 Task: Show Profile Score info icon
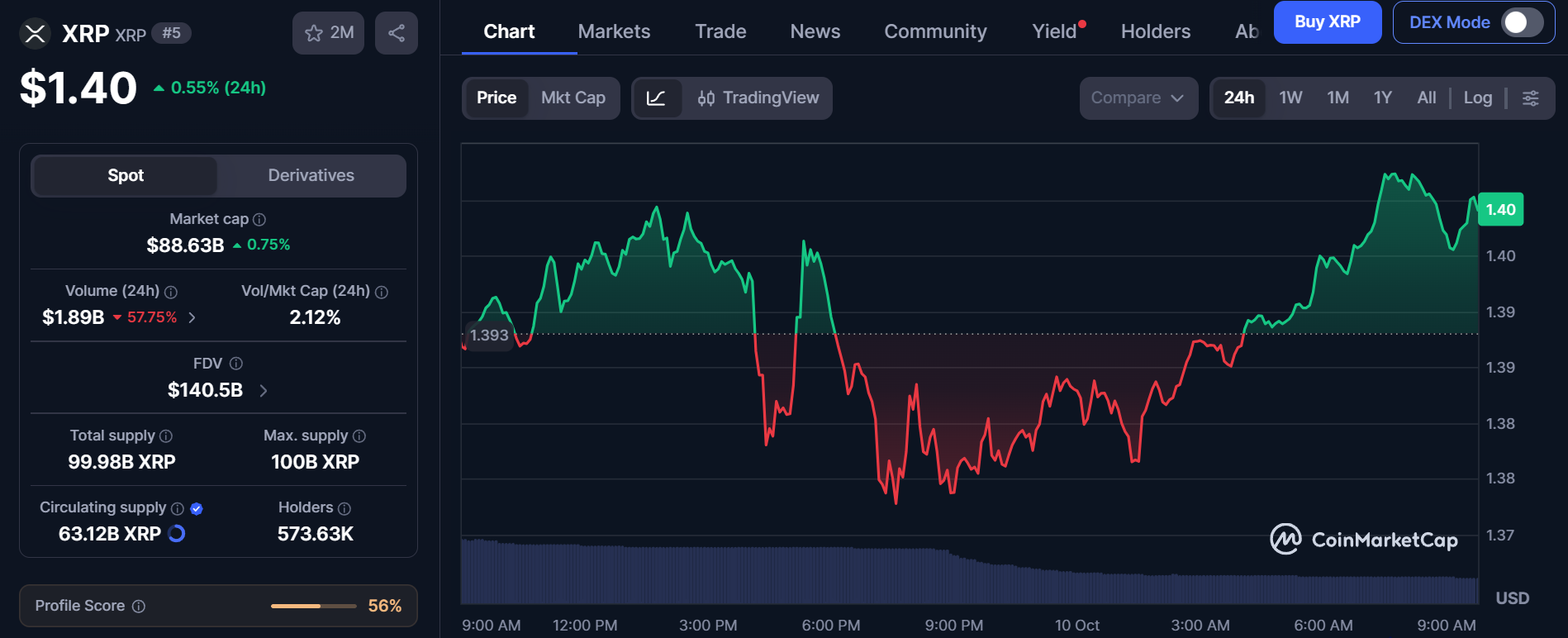tap(139, 607)
